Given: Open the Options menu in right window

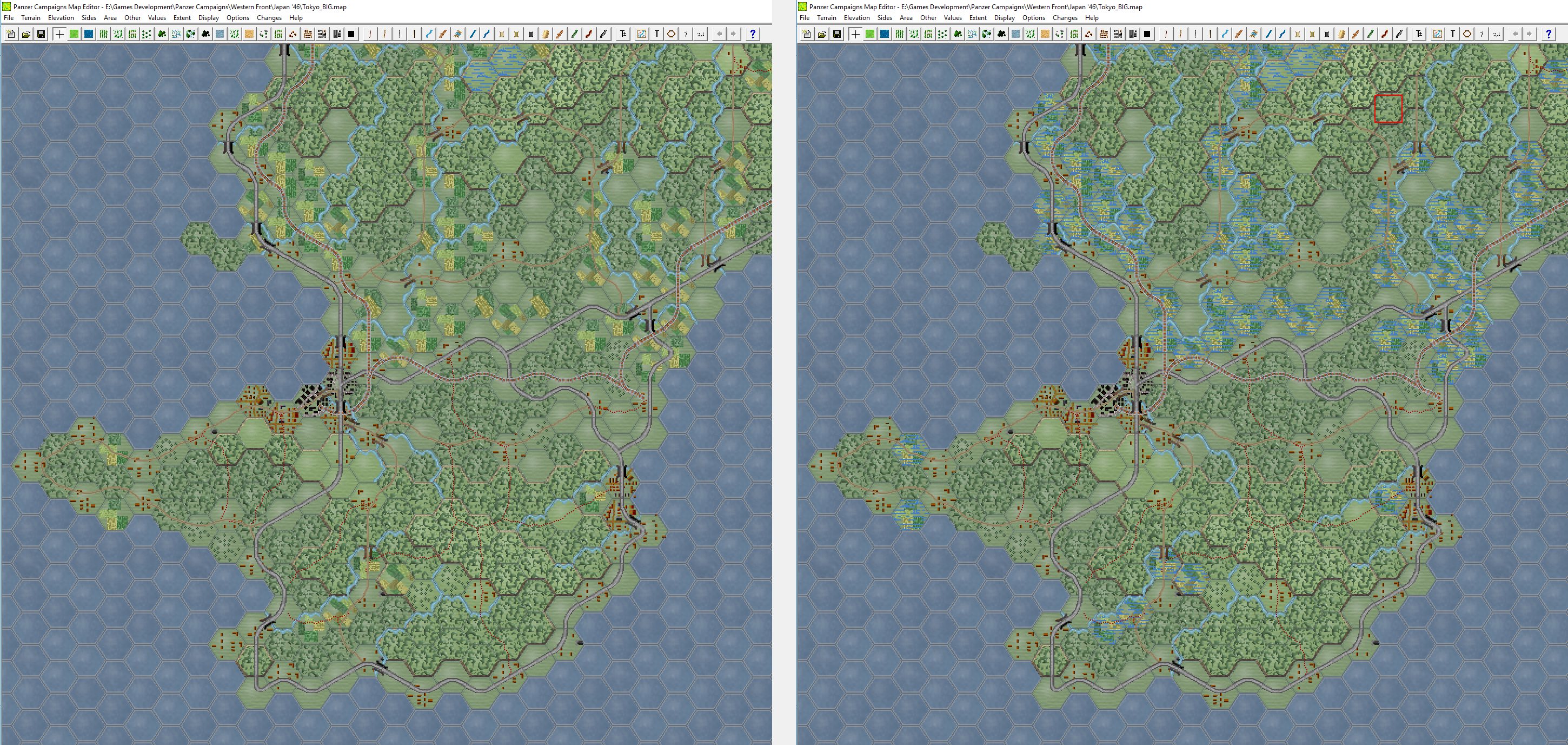Looking at the screenshot, I should pyautogui.click(x=1034, y=18).
